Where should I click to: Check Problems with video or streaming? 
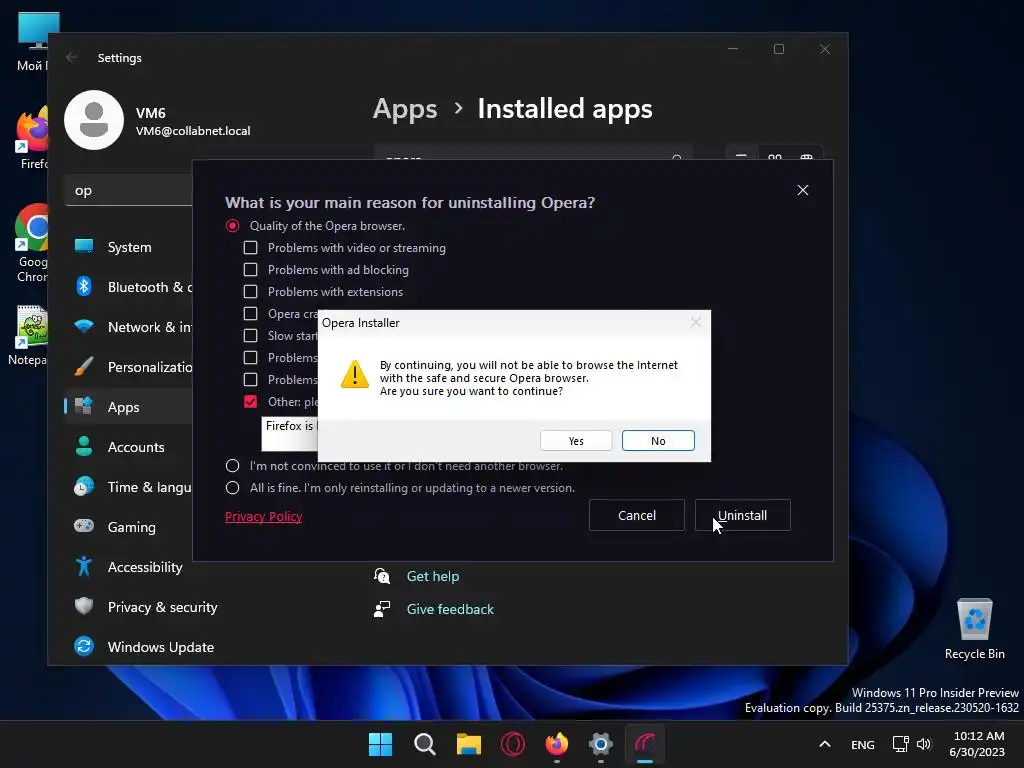click(250, 248)
